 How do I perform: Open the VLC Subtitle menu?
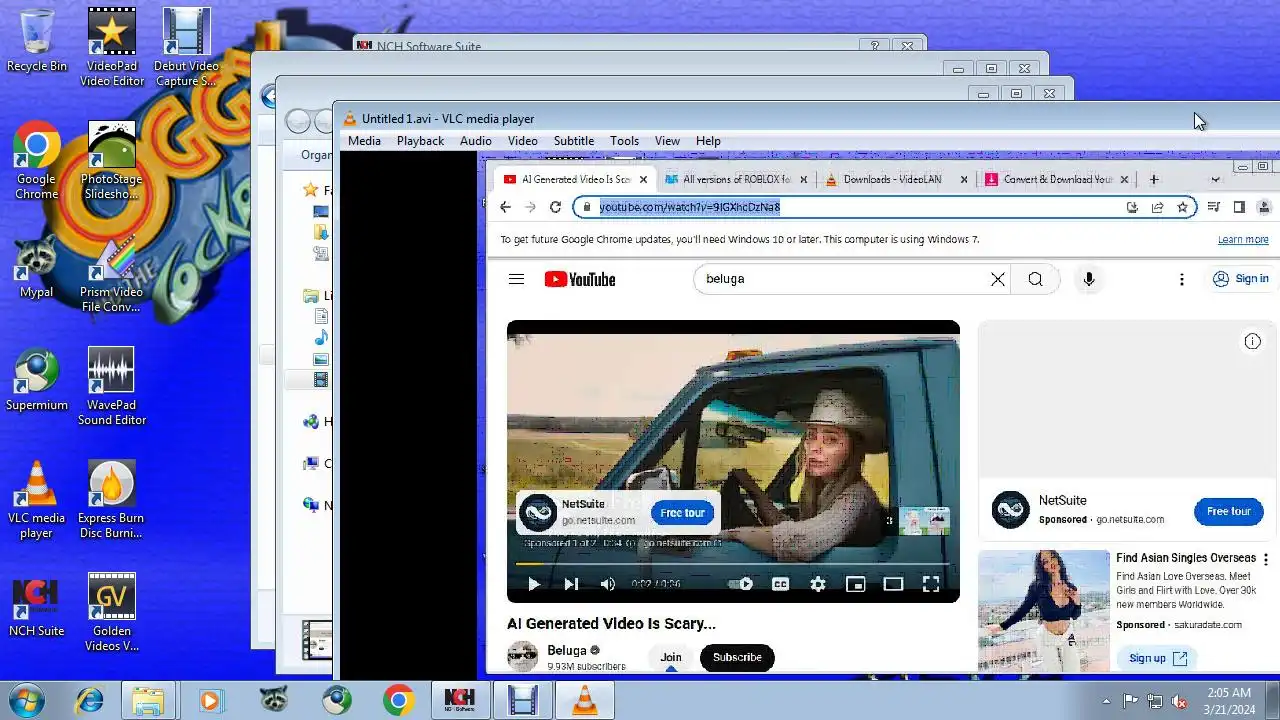pos(574,141)
